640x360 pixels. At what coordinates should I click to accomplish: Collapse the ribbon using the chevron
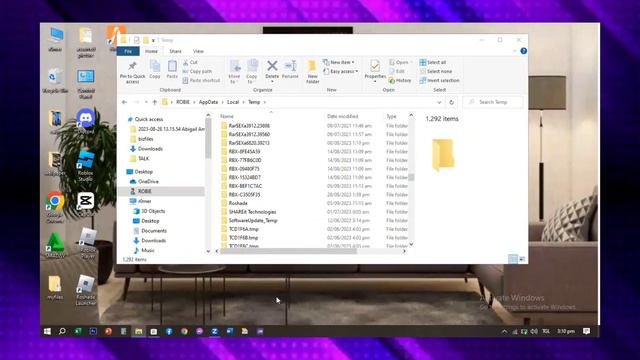(514, 51)
